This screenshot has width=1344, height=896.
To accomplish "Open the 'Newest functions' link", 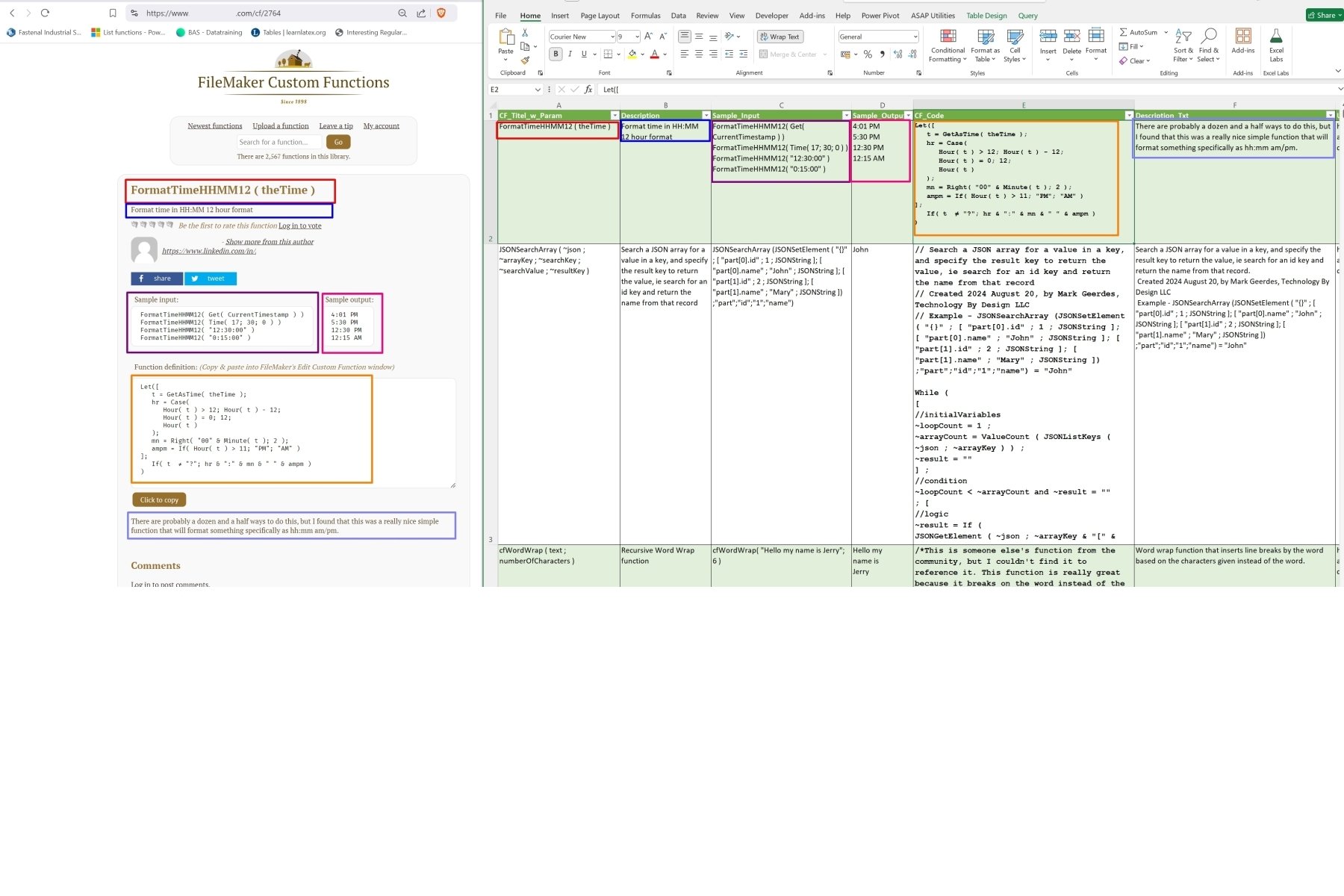I will pos(215,125).
